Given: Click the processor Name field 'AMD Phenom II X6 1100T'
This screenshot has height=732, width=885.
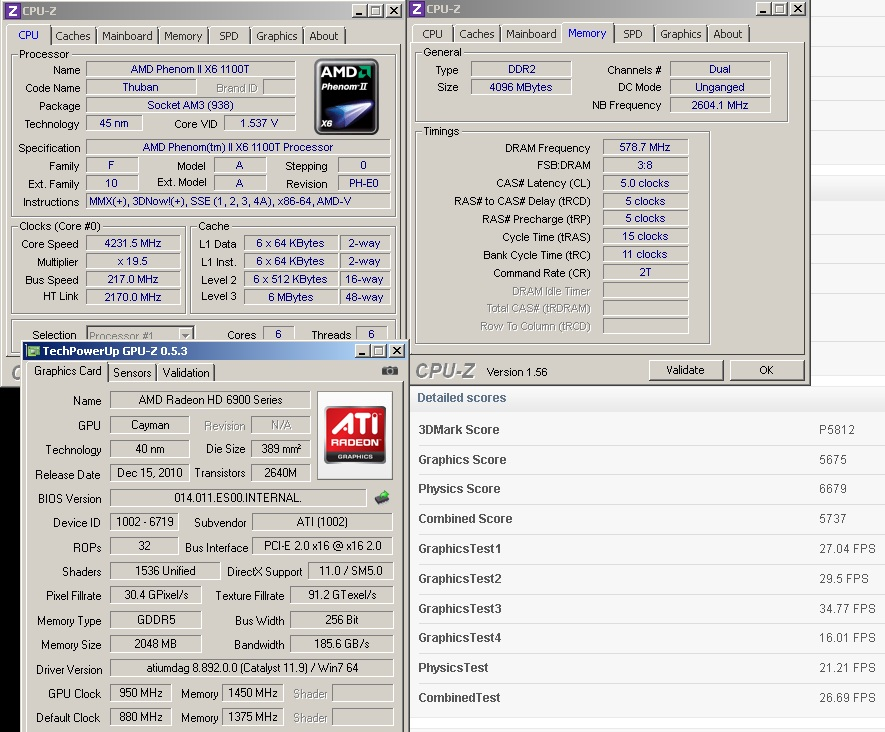Looking at the screenshot, I should point(190,69).
